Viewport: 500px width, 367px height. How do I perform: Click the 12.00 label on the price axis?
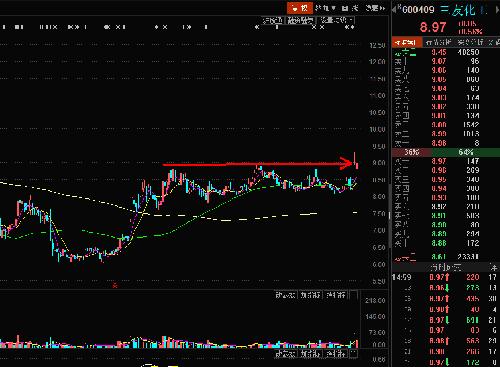(377, 62)
